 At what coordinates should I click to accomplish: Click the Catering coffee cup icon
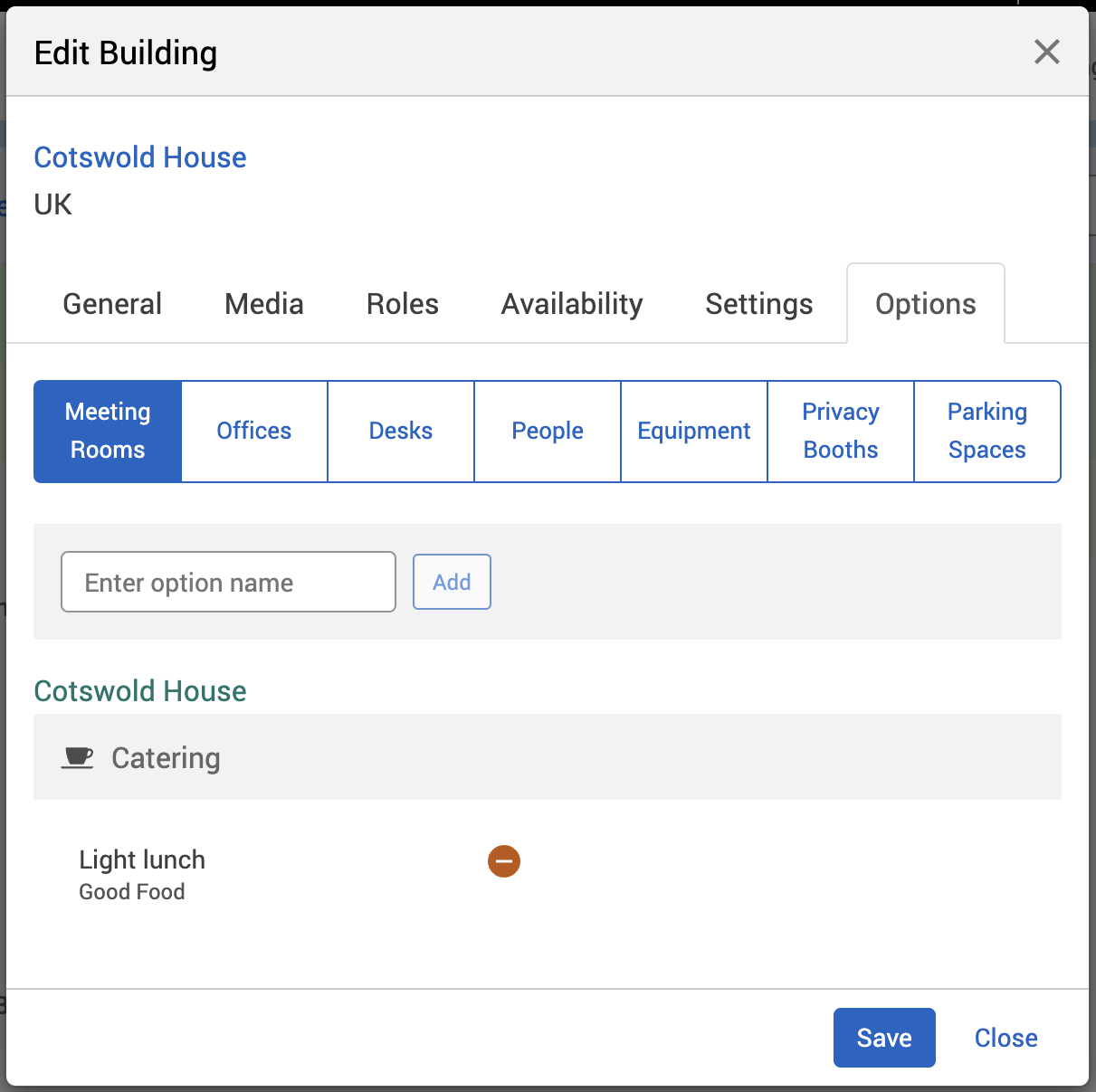pos(78,757)
